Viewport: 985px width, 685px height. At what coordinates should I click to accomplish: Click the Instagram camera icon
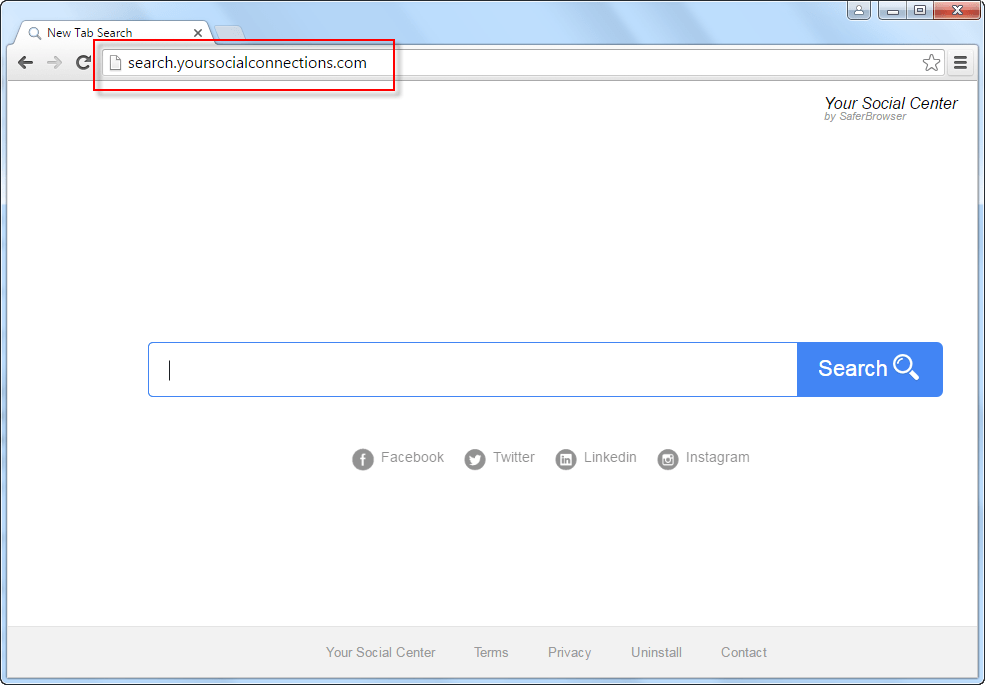coord(668,459)
